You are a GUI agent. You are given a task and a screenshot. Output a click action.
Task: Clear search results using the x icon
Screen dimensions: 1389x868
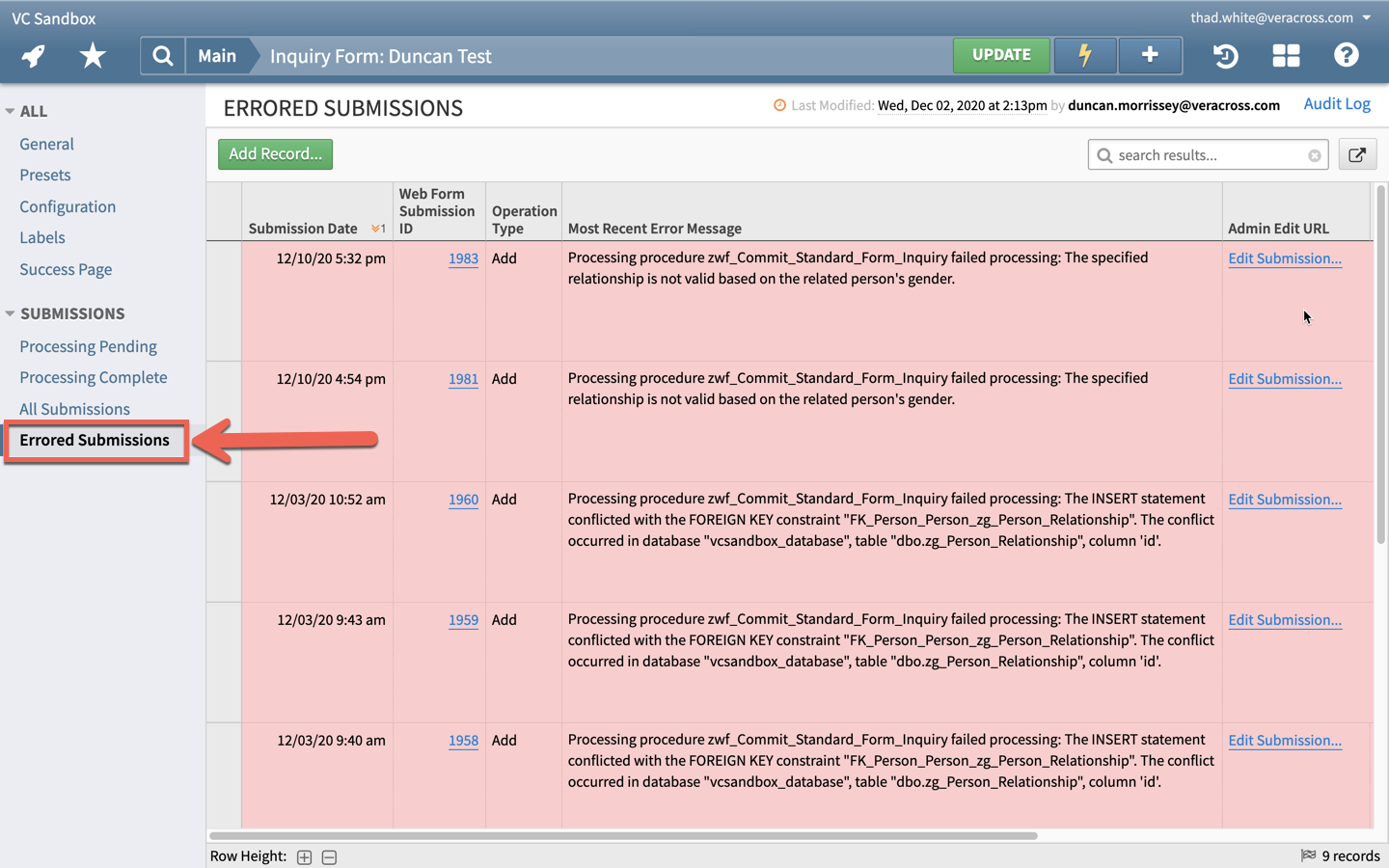coord(1314,154)
